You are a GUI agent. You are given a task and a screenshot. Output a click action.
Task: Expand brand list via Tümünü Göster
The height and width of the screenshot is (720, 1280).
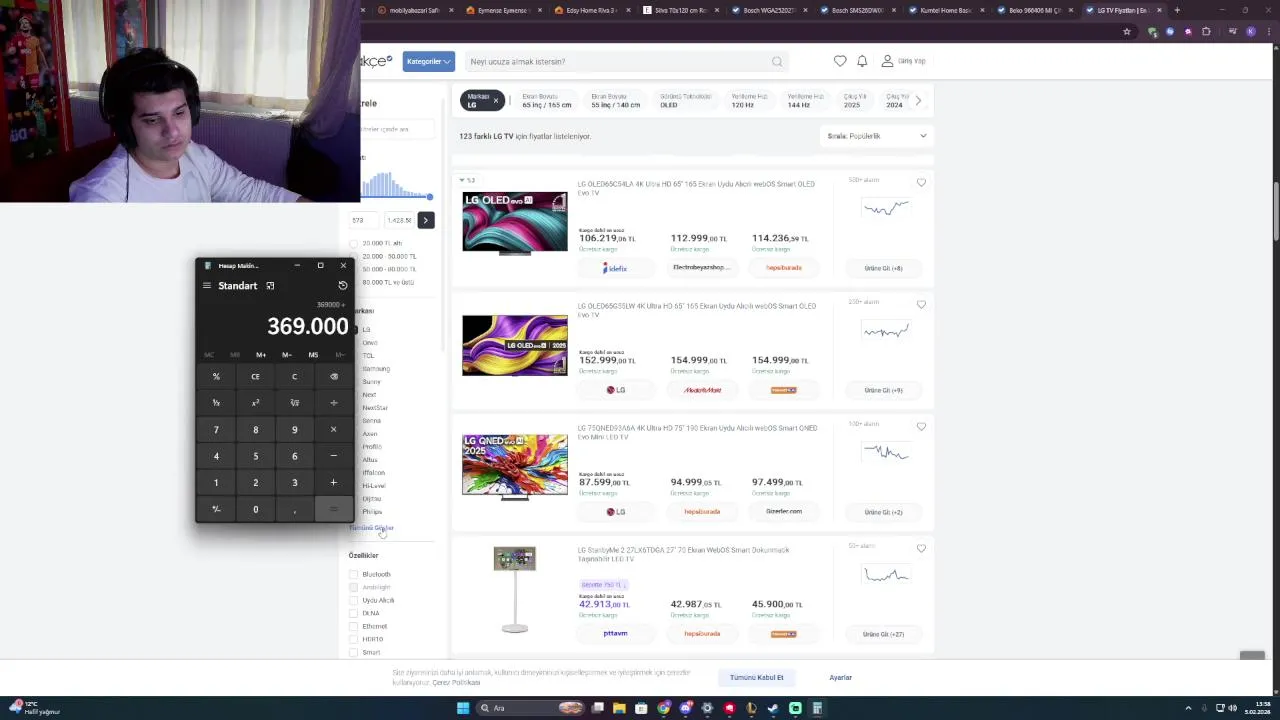click(371, 527)
